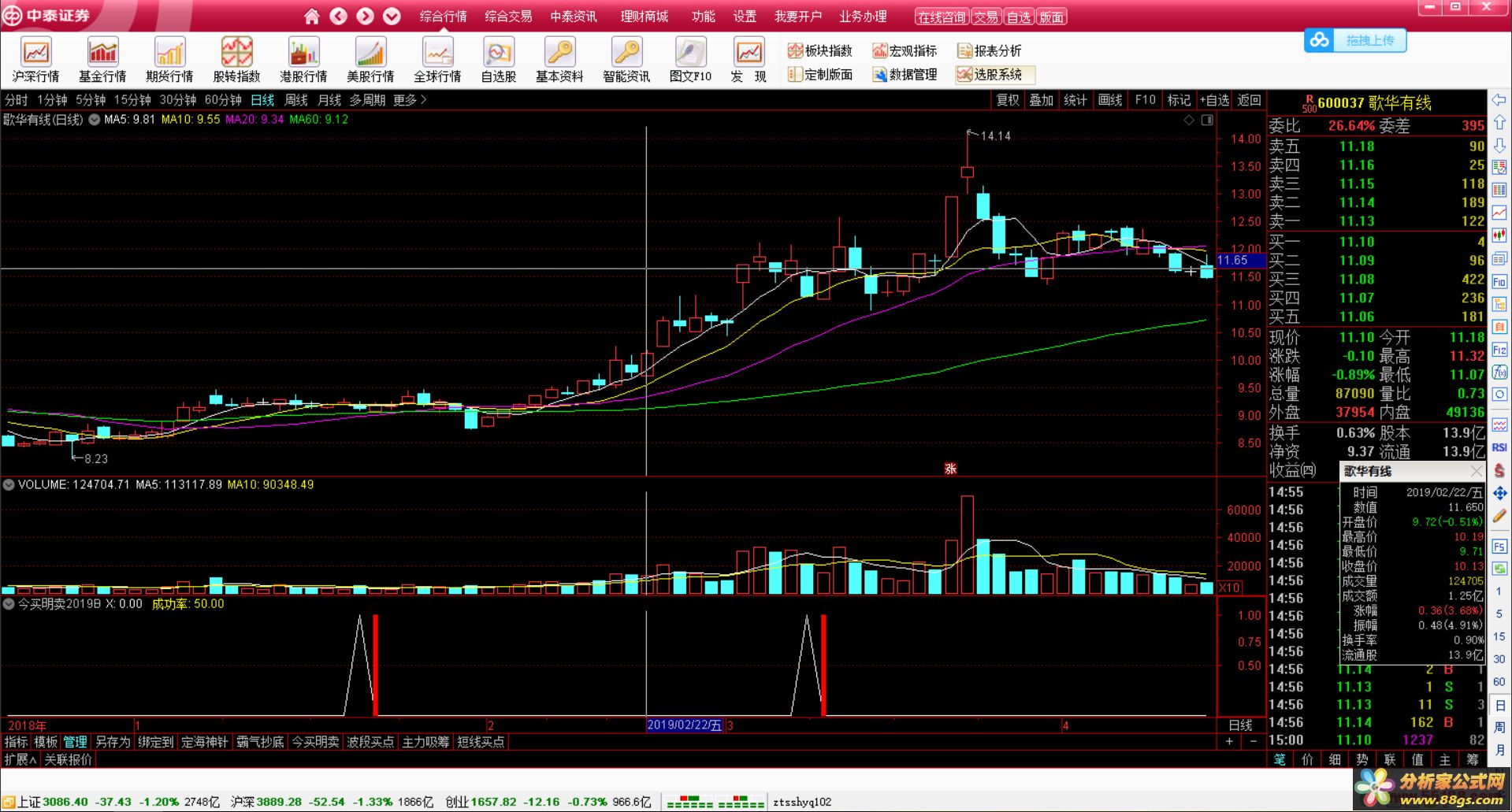The height and width of the screenshot is (812, 1512).
Task: Navigate back with the left arrow
Action: [339, 16]
